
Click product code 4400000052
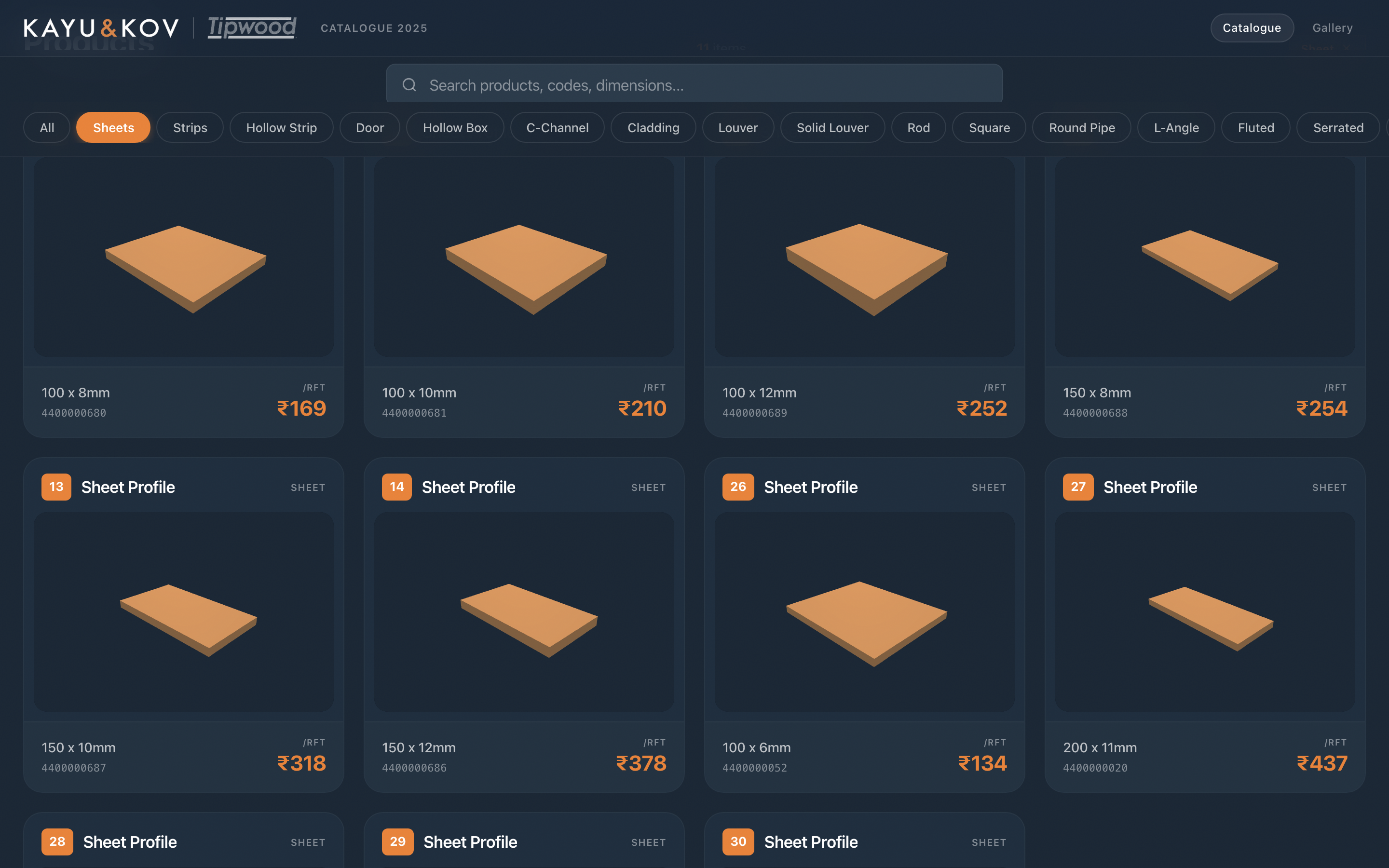coord(754,768)
